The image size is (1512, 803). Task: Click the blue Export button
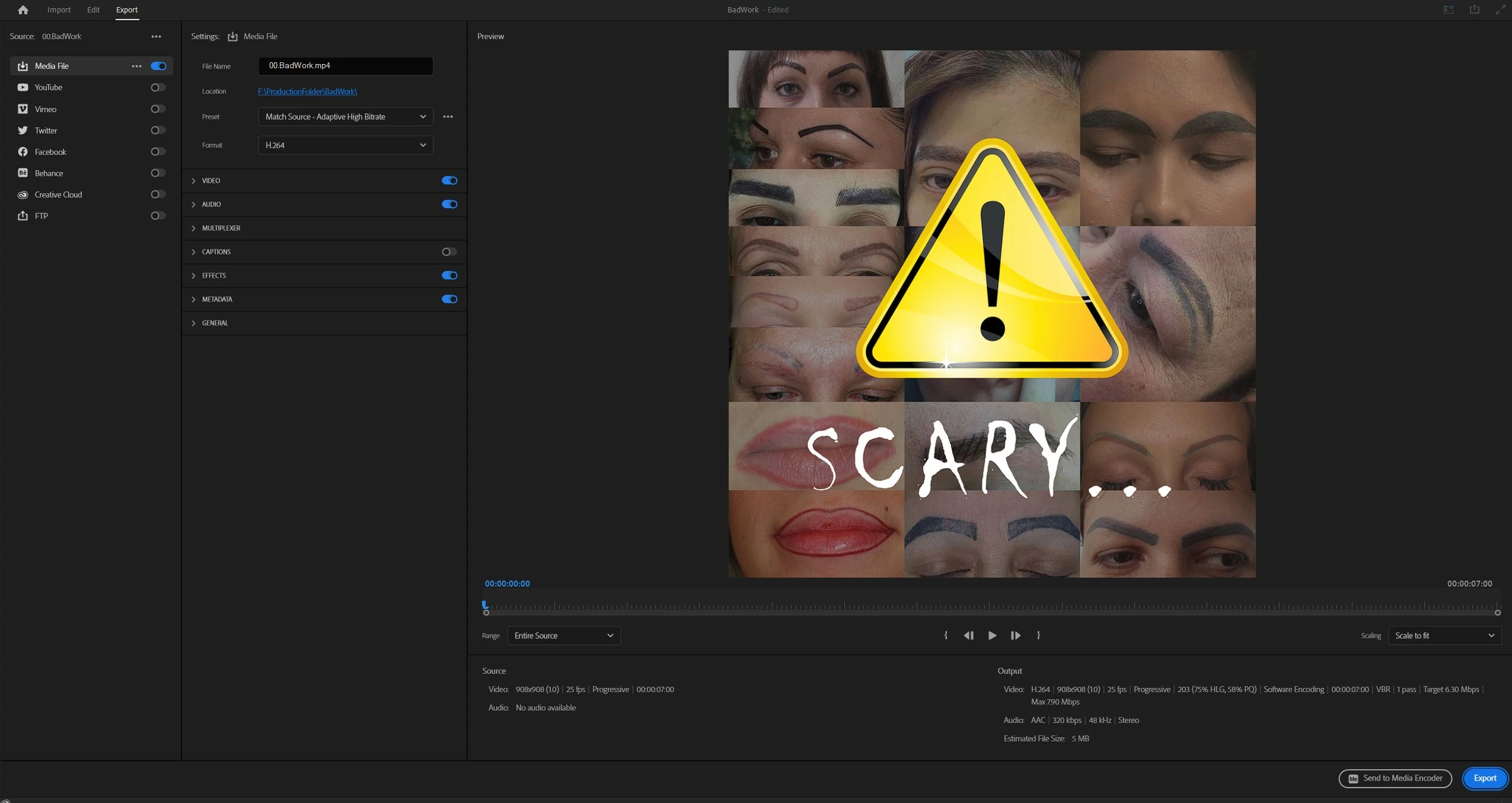tap(1484, 778)
